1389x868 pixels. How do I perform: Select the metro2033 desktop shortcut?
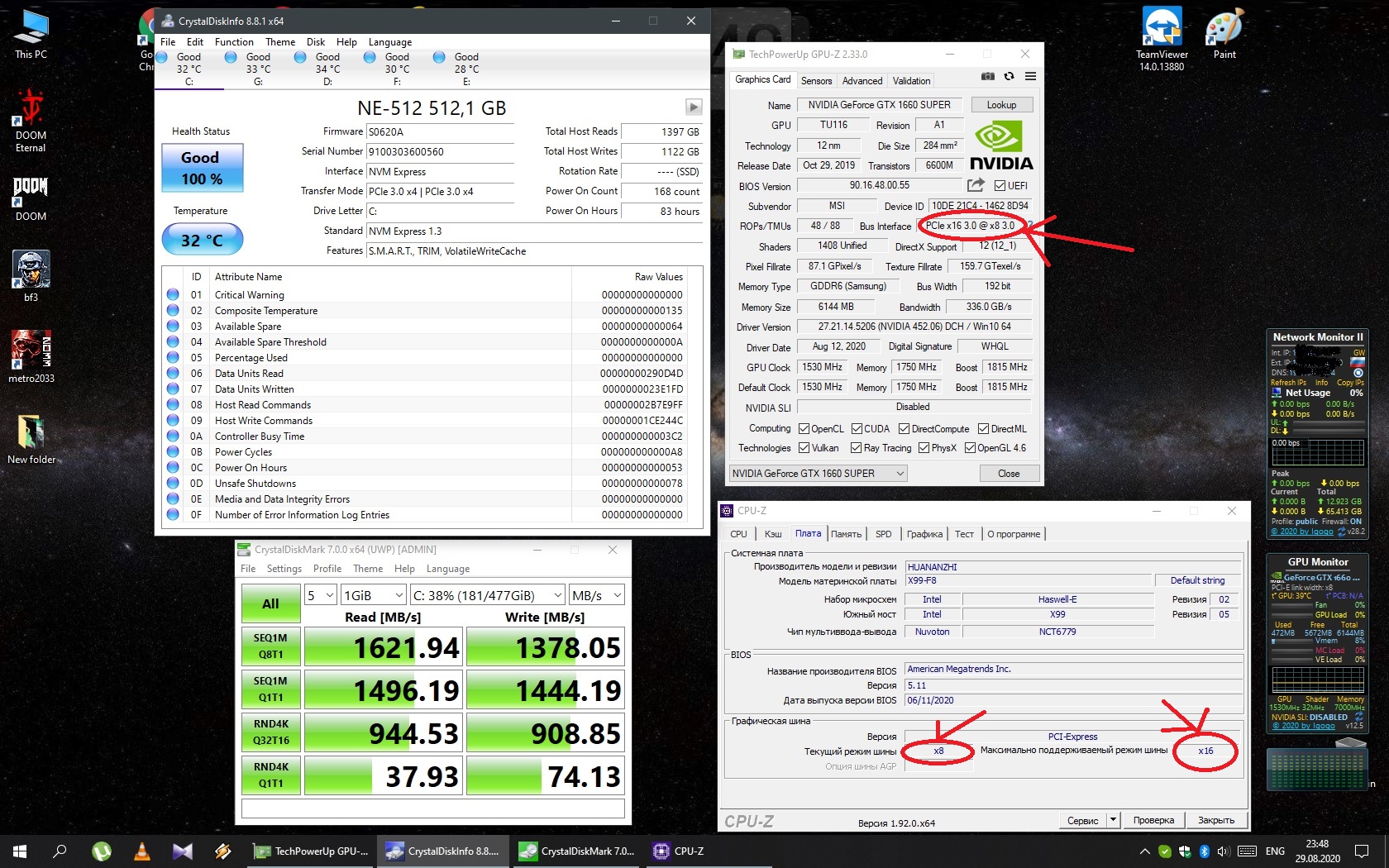pos(31,357)
